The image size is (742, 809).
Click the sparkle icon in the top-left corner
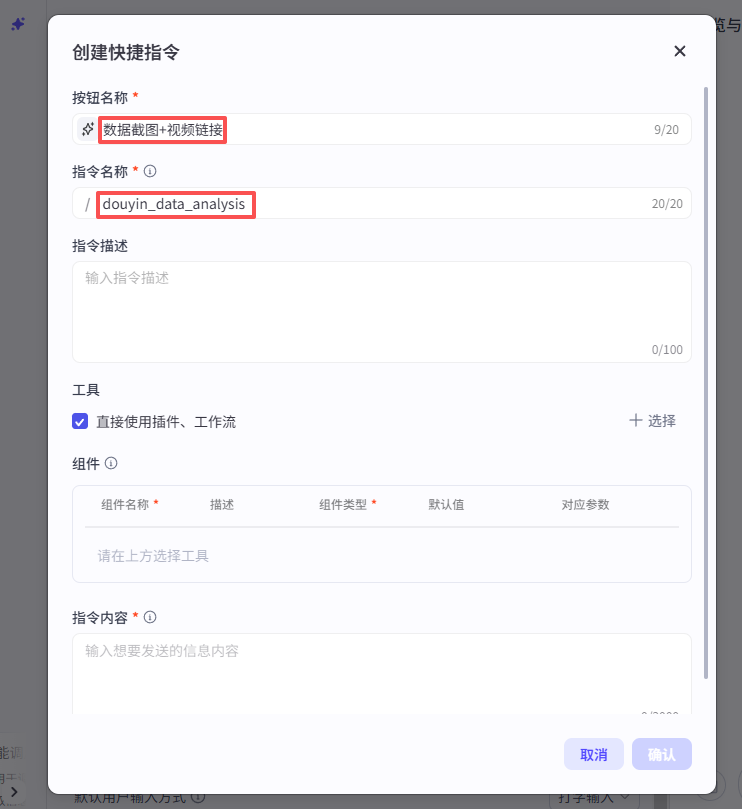tap(18, 24)
